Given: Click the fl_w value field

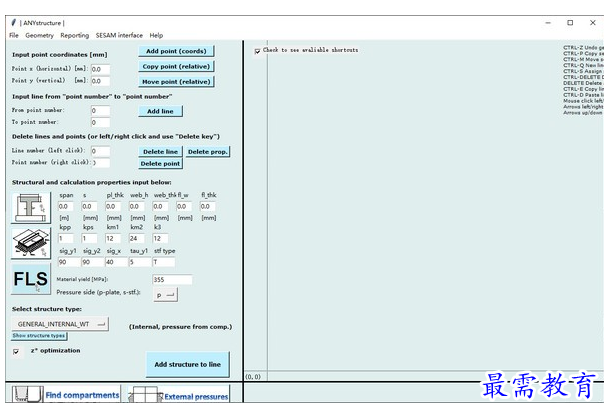Looking at the screenshot, I should pos(184,207).
